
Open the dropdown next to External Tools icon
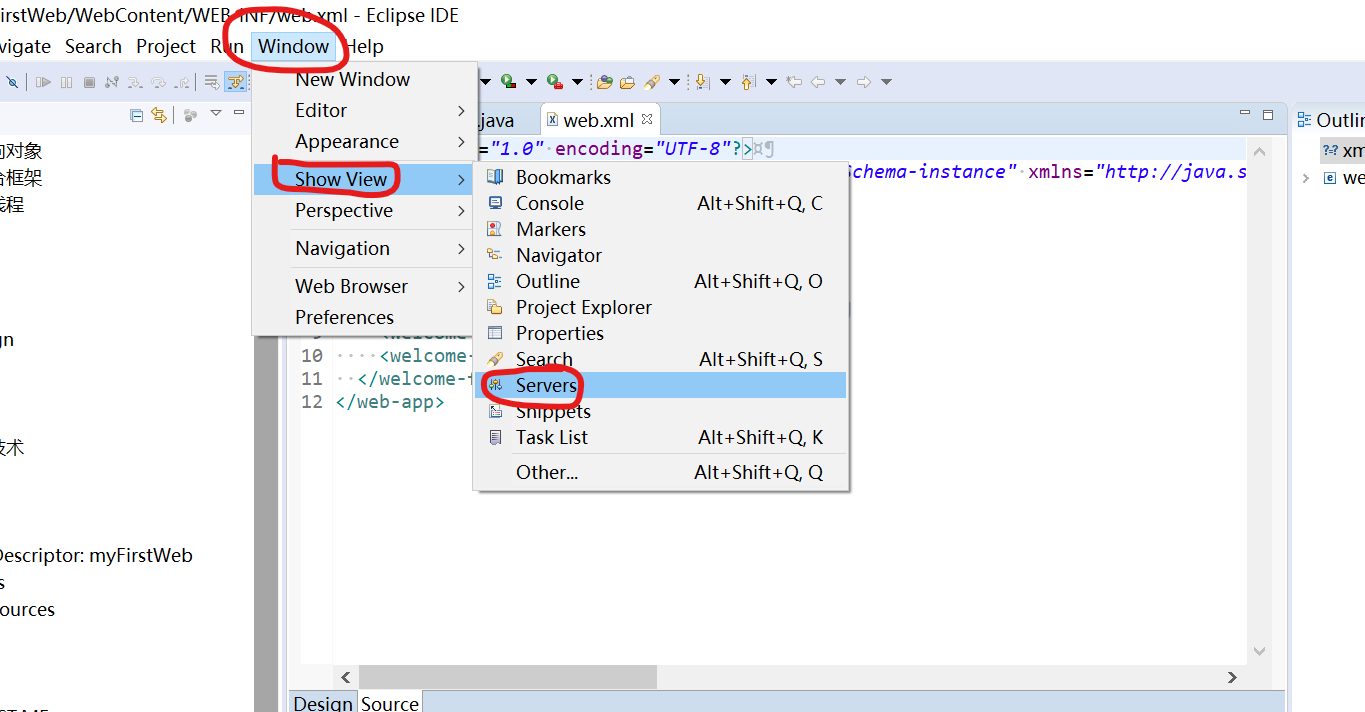pos(577,82)
